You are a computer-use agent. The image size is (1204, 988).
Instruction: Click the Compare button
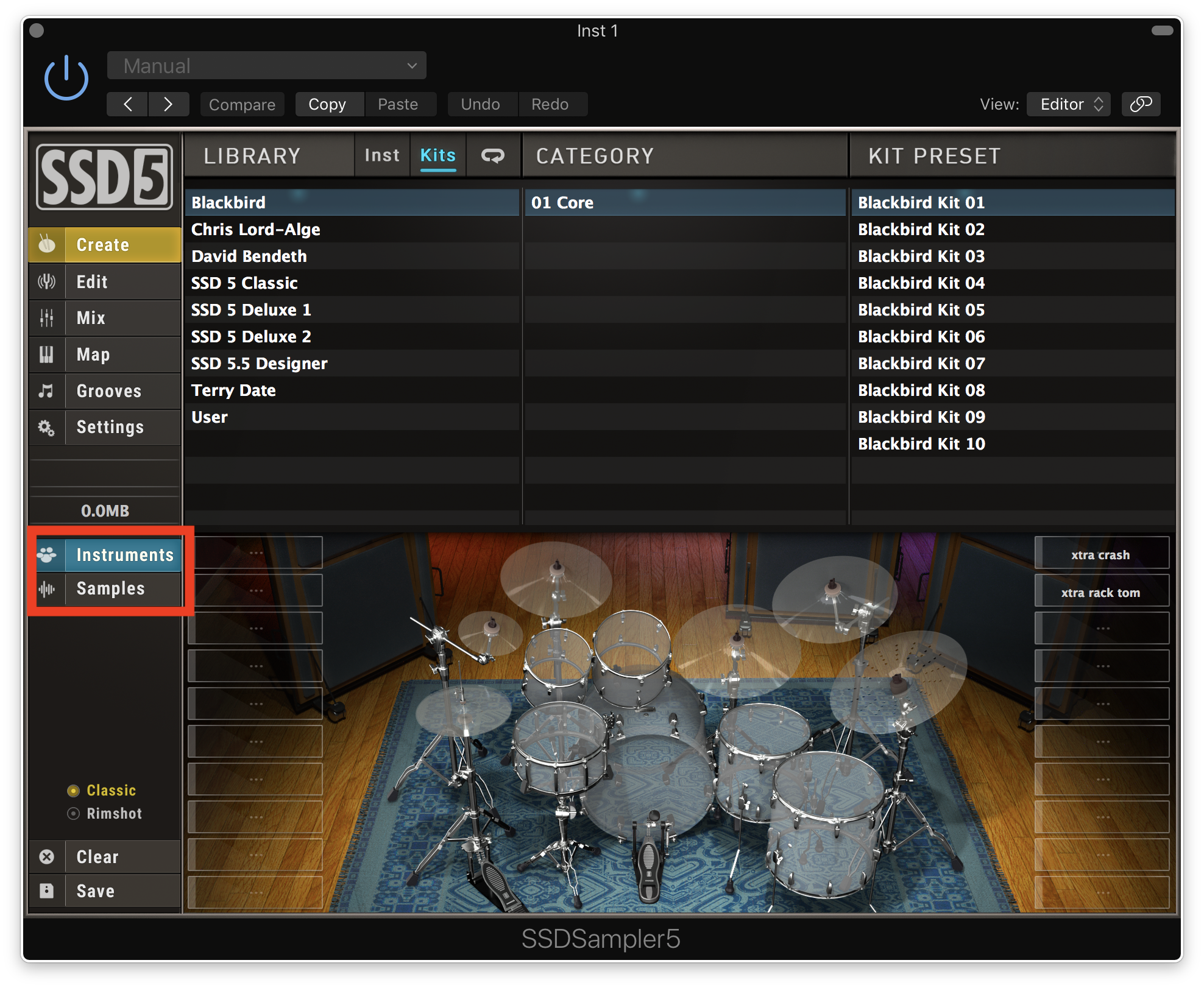tap(242, 104)
